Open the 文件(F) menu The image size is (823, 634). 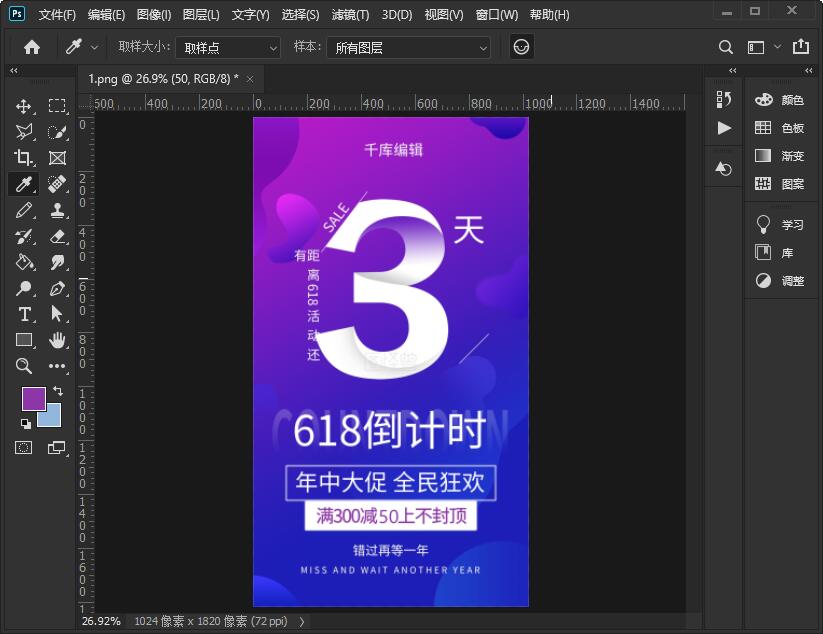[57, 15]
